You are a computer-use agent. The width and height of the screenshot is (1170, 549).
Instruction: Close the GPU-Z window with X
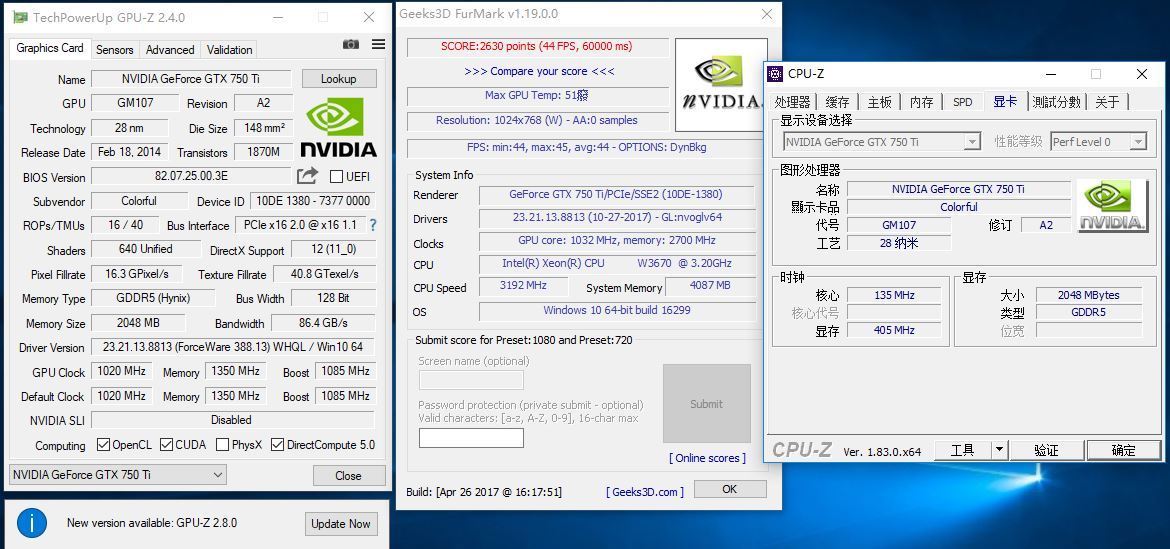point(369,17)
